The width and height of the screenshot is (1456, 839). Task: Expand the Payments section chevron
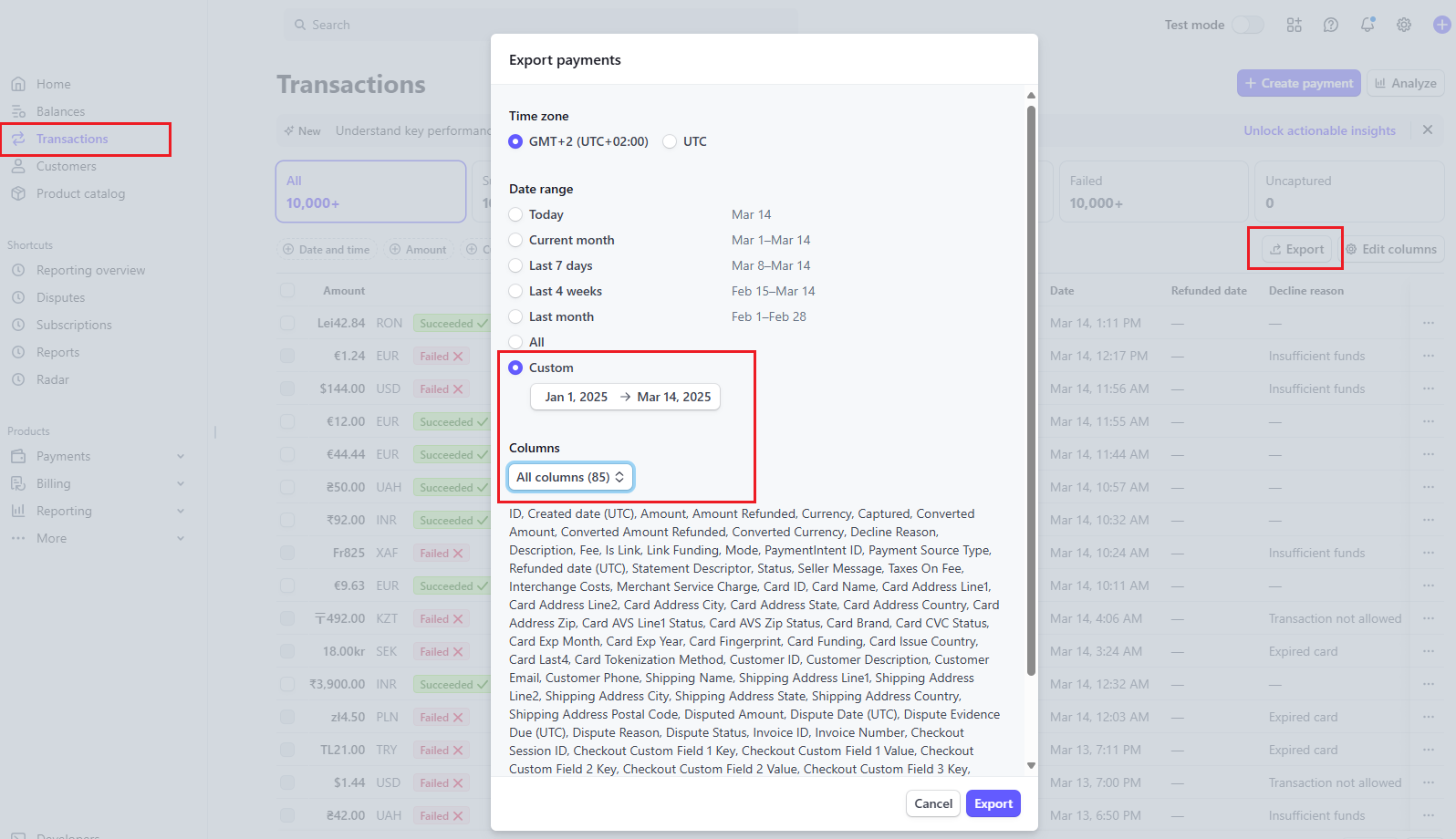pyautogui.click(x=181, y=456)
